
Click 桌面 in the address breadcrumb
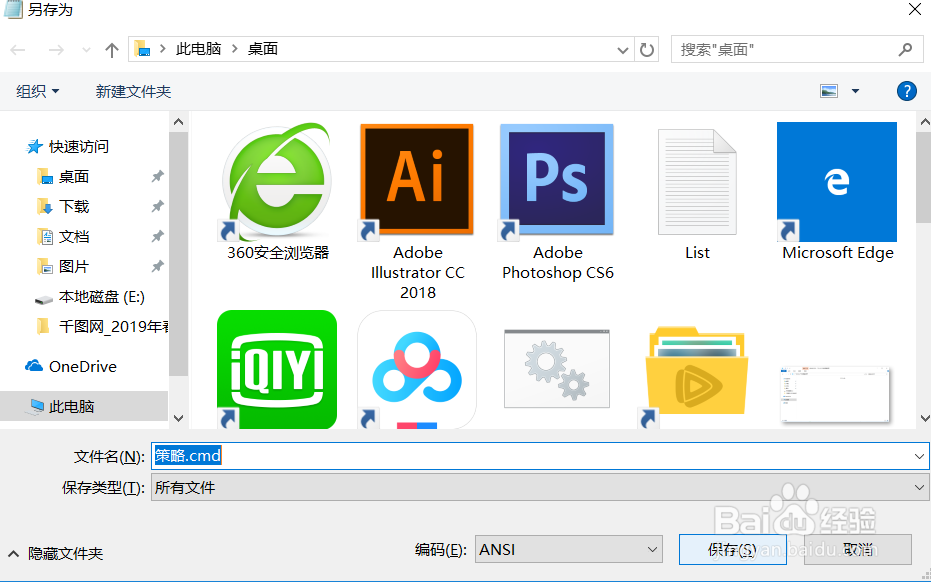(262, 49)
